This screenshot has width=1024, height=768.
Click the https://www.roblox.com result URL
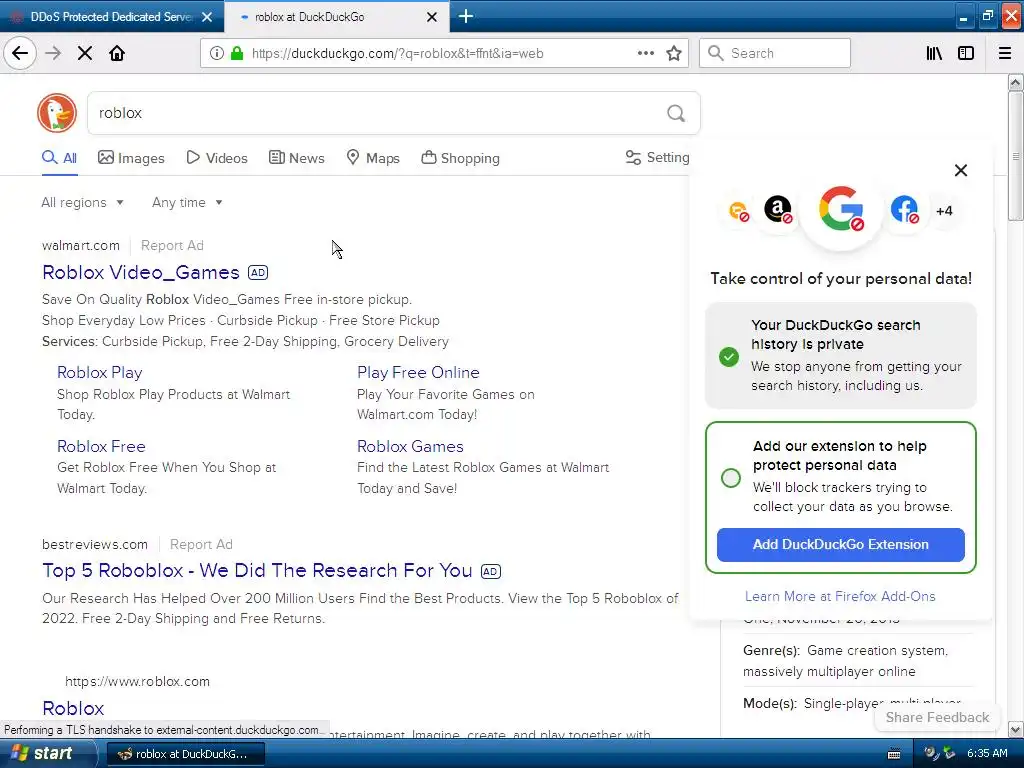pyautogui.click(x=137, y=681)
